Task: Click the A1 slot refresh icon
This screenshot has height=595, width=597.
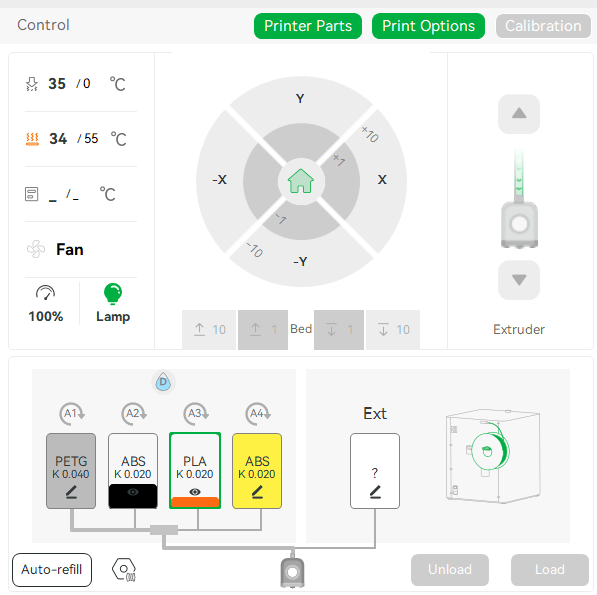Action: [x=72, y=413]
